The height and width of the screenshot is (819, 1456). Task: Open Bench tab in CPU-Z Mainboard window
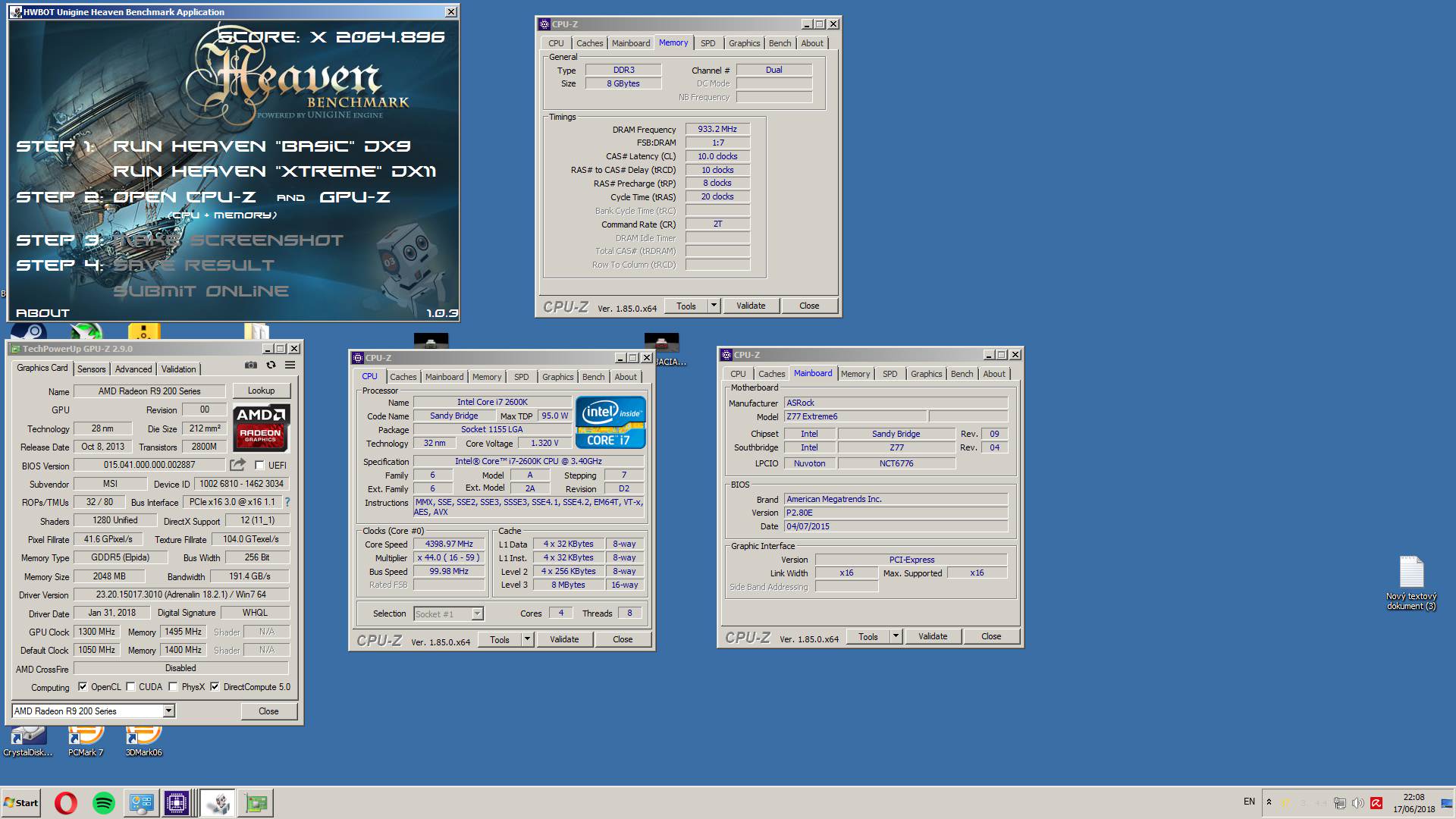[x=962, y=374]
